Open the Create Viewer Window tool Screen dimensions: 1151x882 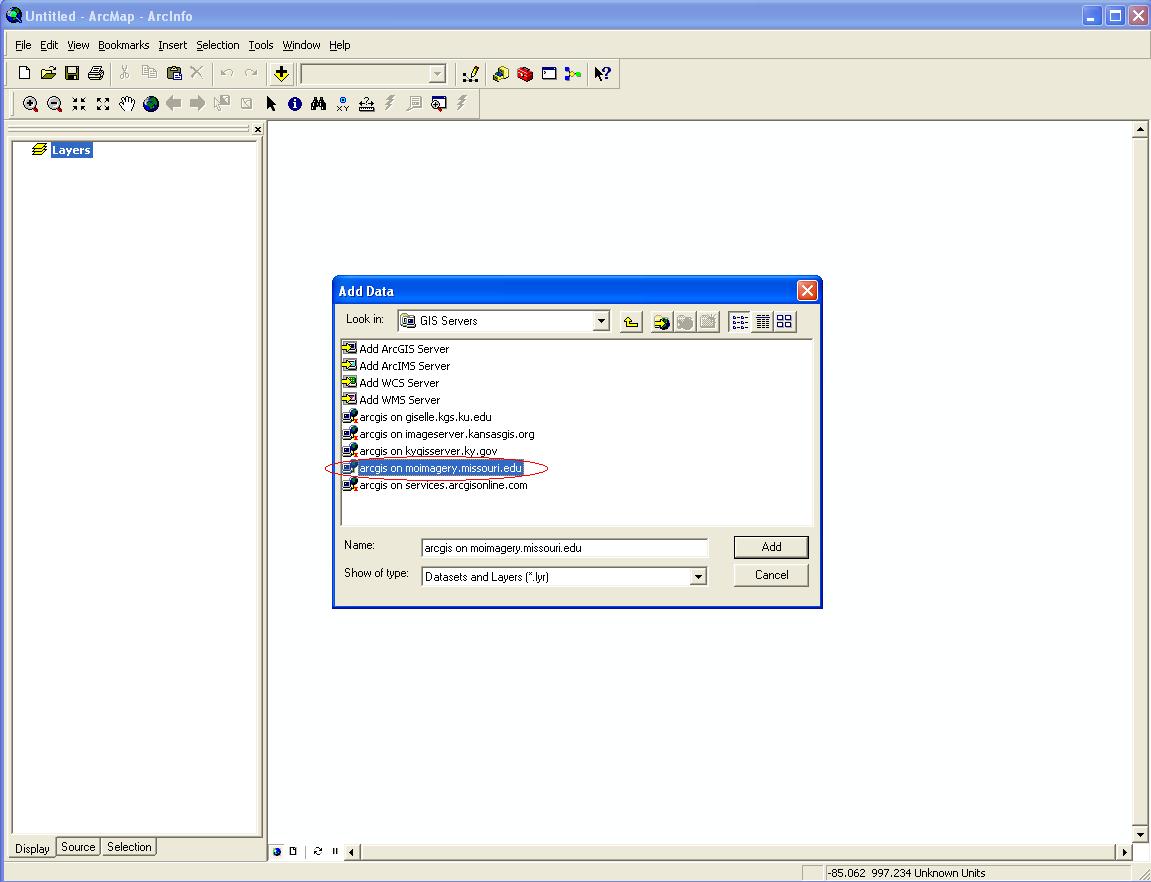point(438,104)
